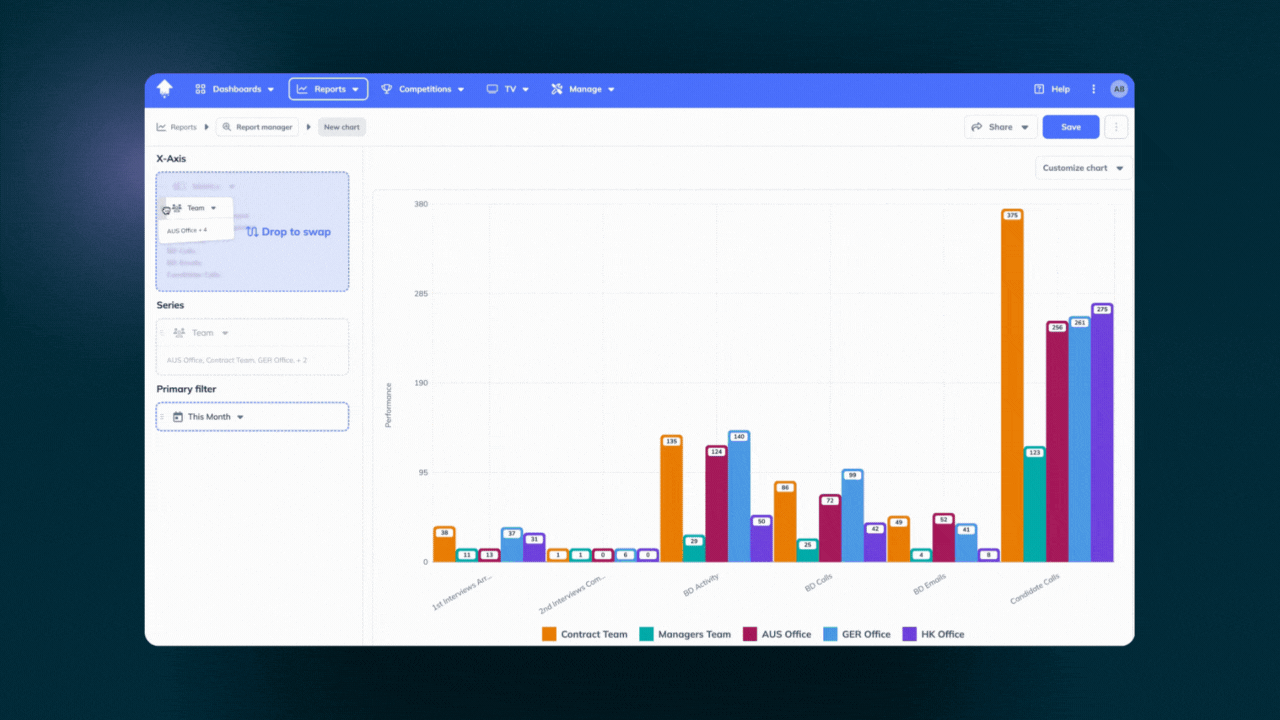This screenshot has width=1280, height=720.
Task: Click the orange Contract Team legend swatch
Action: click(x=548, y=633)
